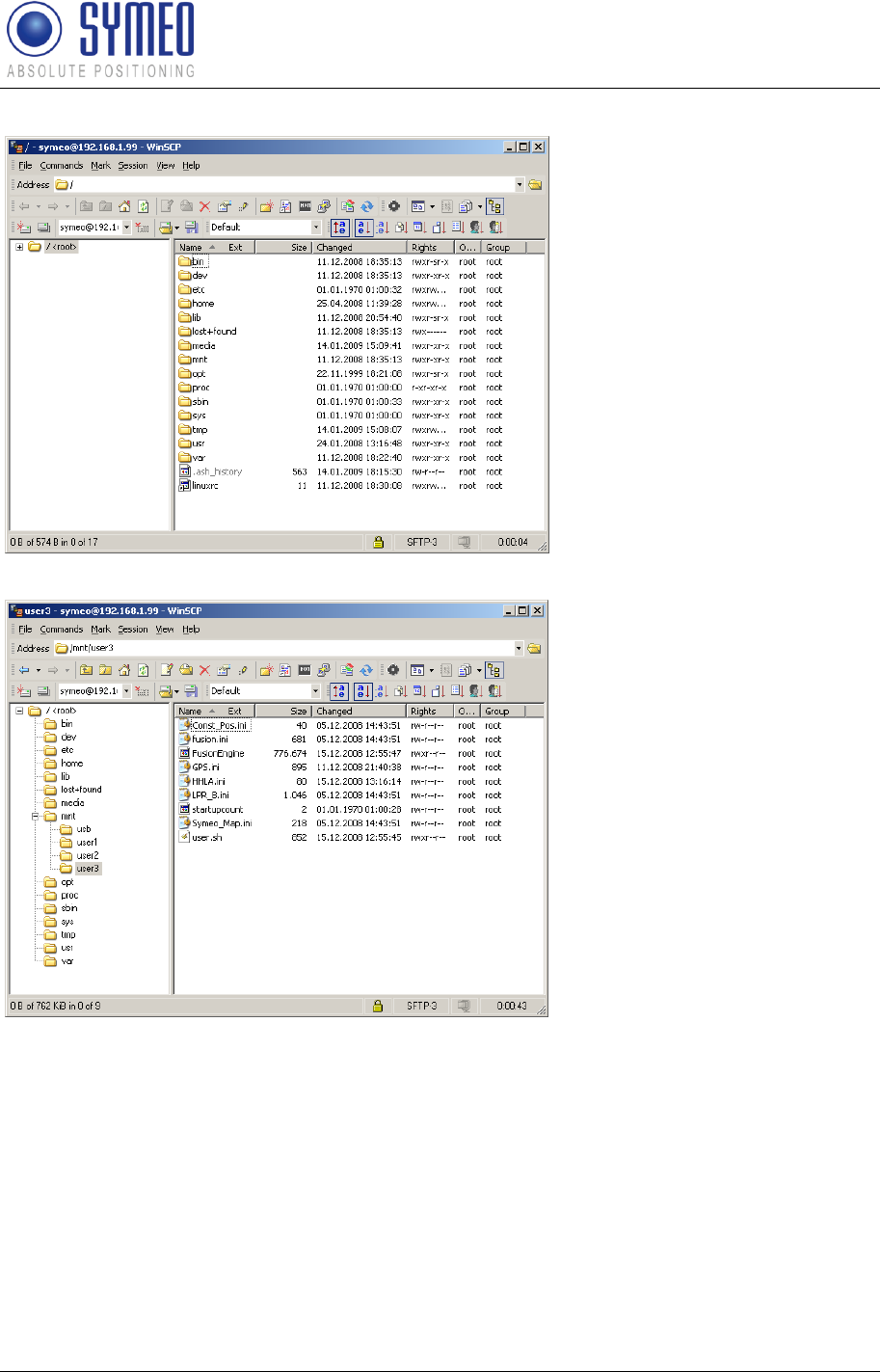Image resolution: width=880 pixels, height=1372 pixels.
Task: Open preferences gear icon in upper window
Action: 394,206
